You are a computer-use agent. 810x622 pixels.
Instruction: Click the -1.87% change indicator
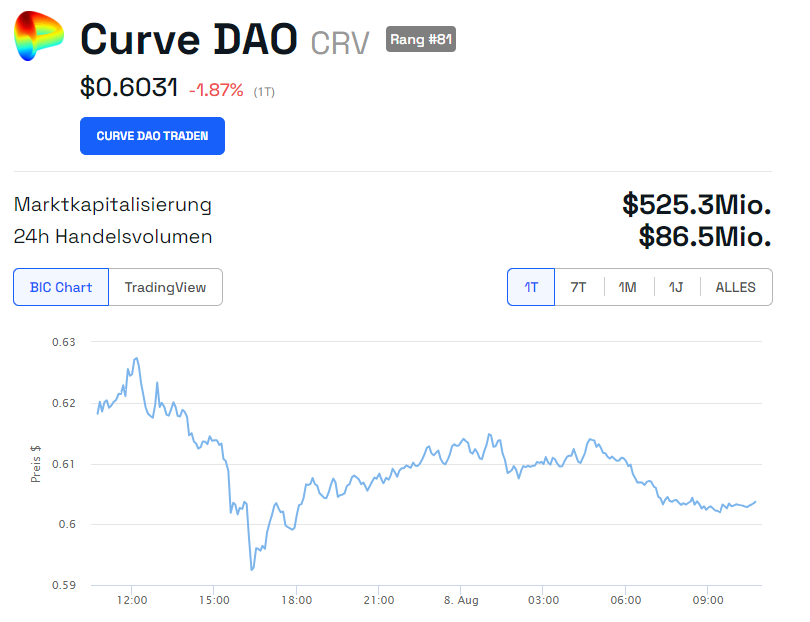[216, 88]
